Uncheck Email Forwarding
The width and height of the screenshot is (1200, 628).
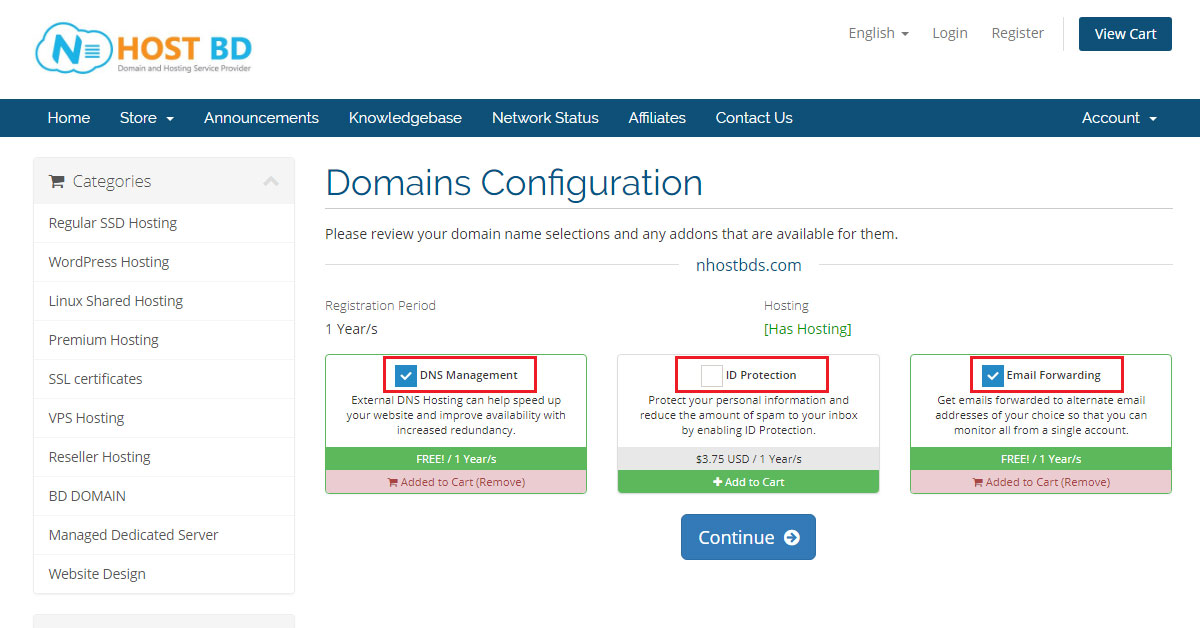[x=992, y=375]
